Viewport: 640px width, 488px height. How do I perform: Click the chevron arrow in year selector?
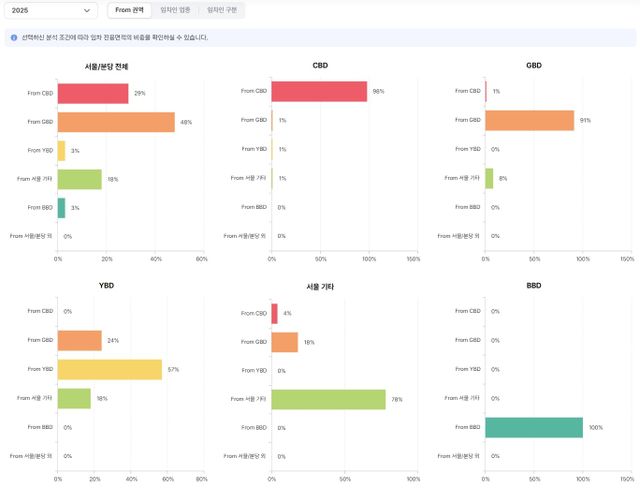coord(87,10)
